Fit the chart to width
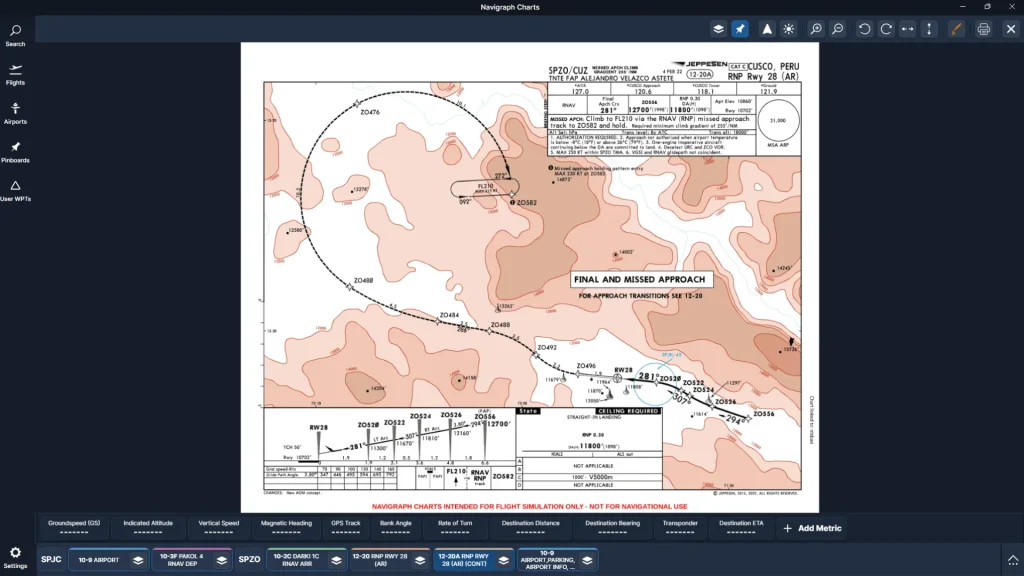 [908, 29]
